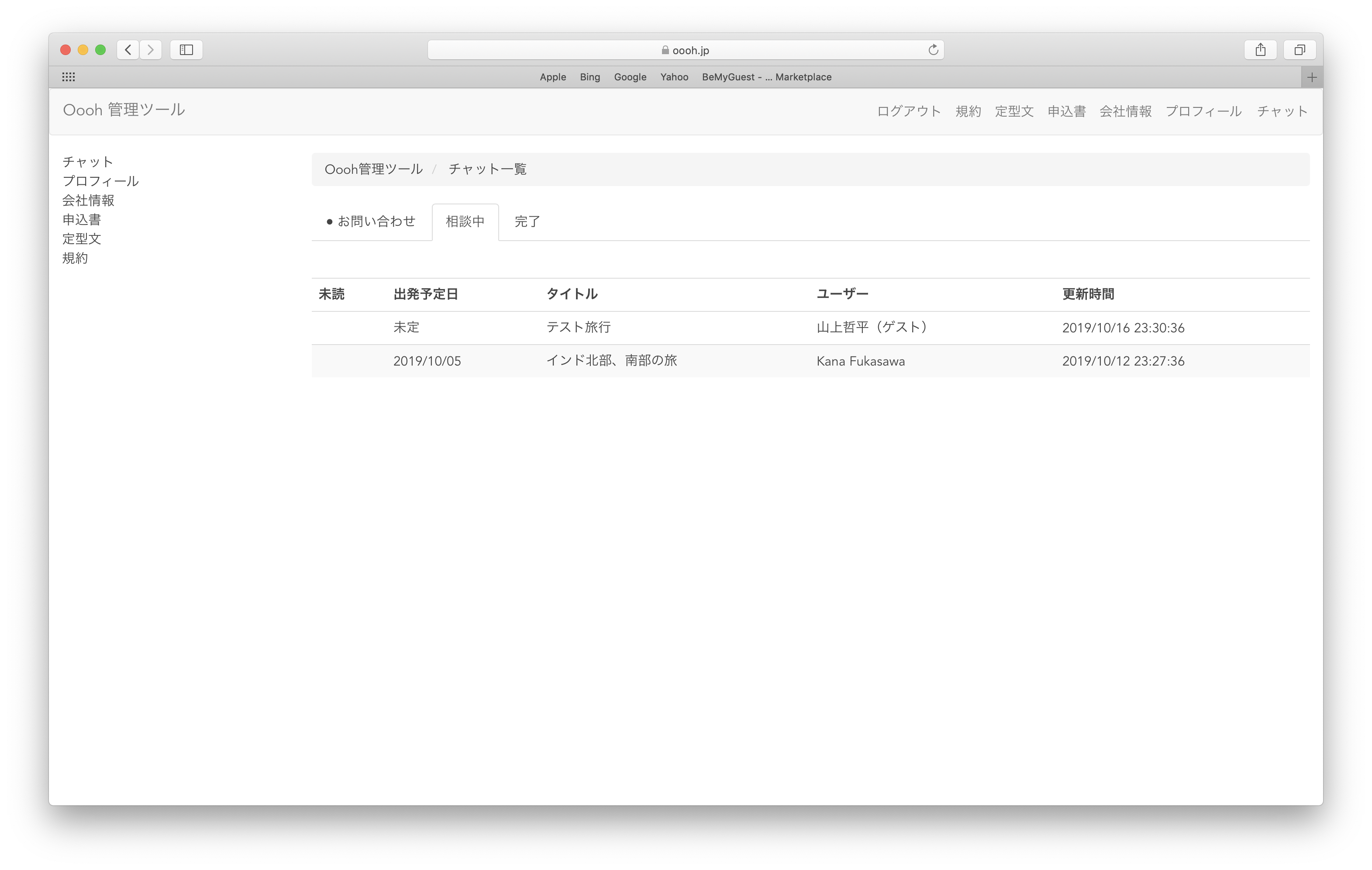The height and width of the screenshot is (870, 1372).
Task: Select プロフィール in left sidebar
Action: pos(100,181)
